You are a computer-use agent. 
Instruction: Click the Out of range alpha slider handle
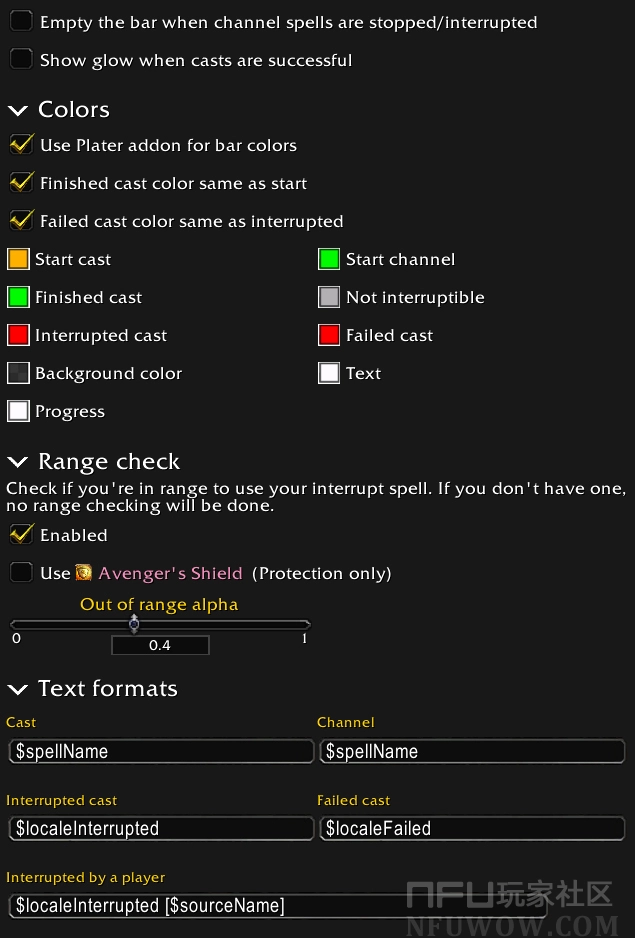(134, 625)
